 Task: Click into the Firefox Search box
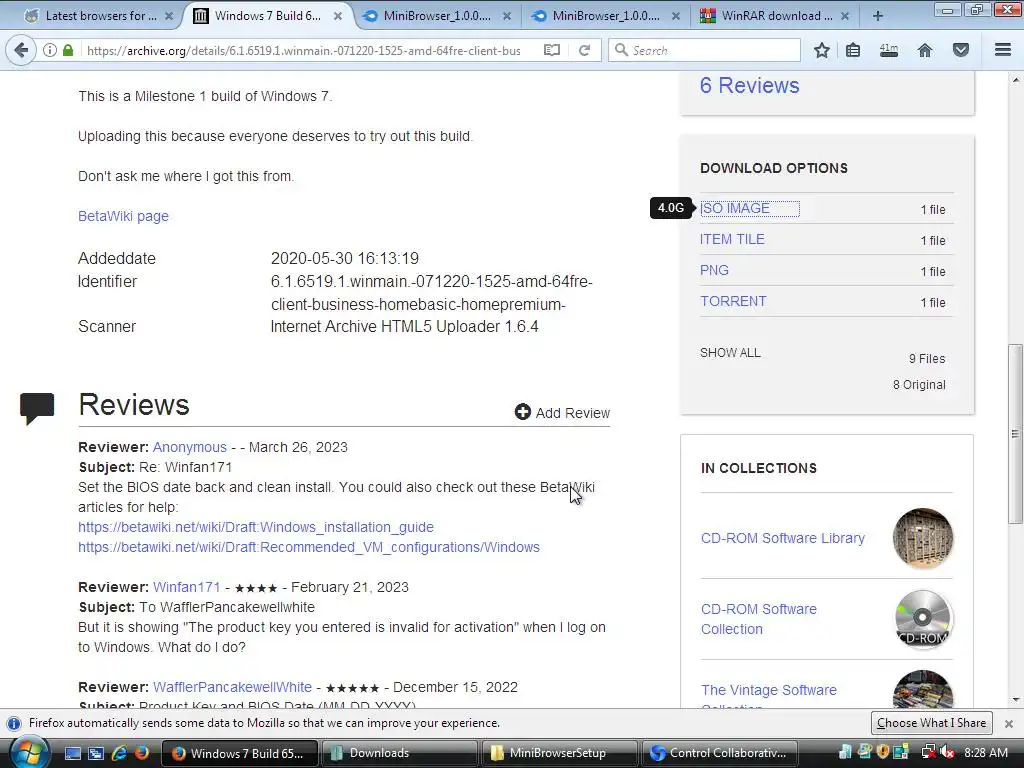pos(704,50)
